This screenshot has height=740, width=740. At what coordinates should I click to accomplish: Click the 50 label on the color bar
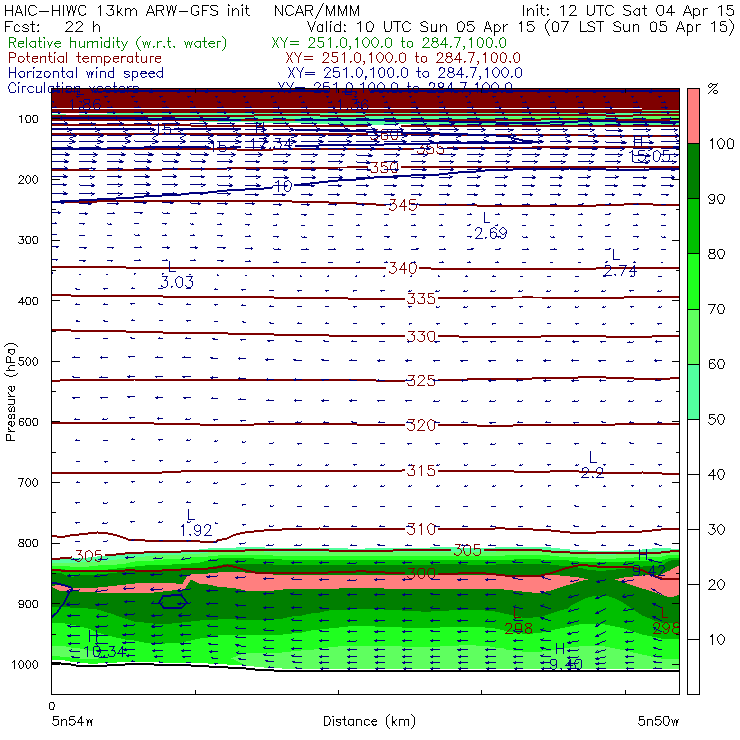(x=717, y=420)
